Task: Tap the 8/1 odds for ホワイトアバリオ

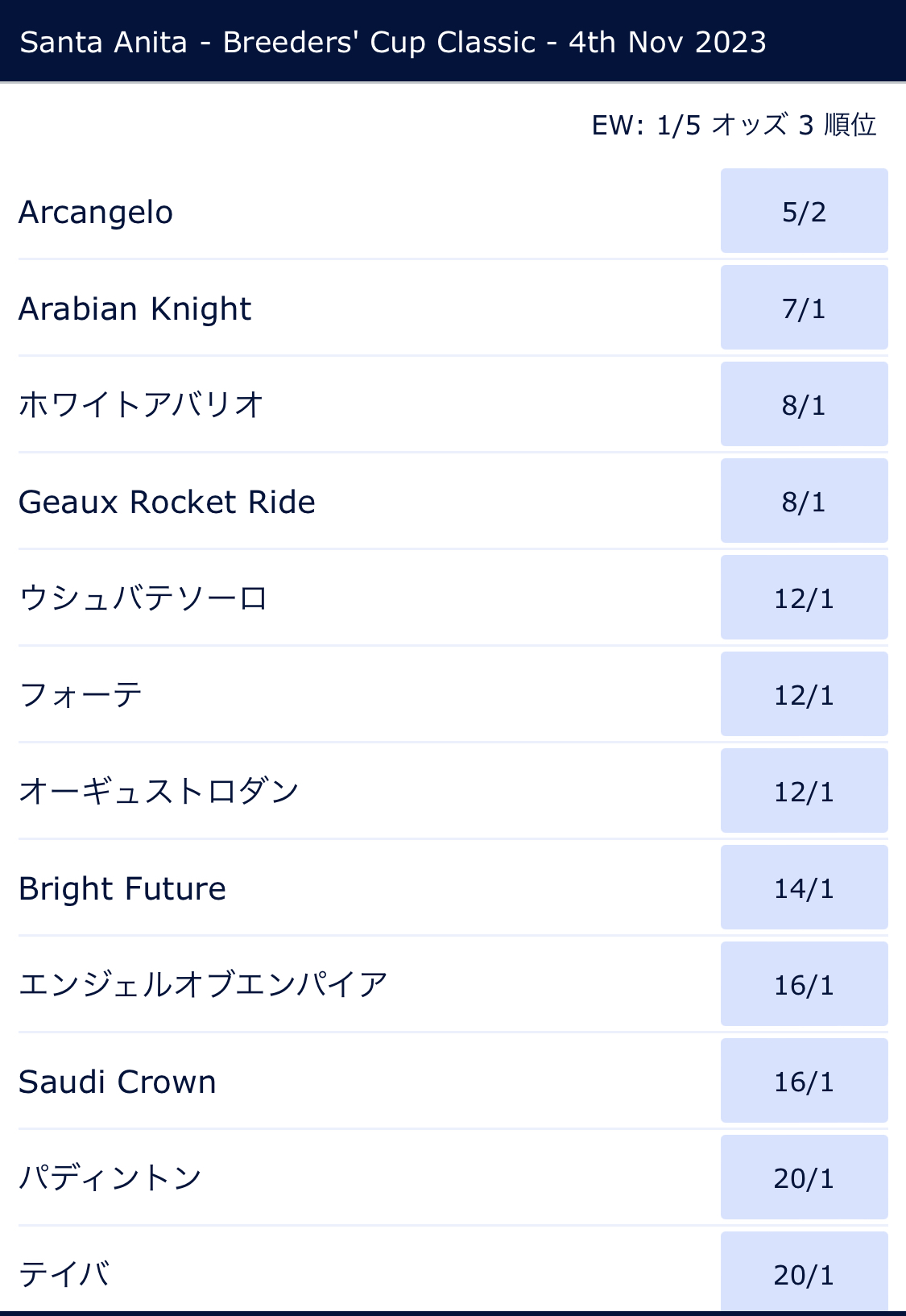Action: pos(804,404)
